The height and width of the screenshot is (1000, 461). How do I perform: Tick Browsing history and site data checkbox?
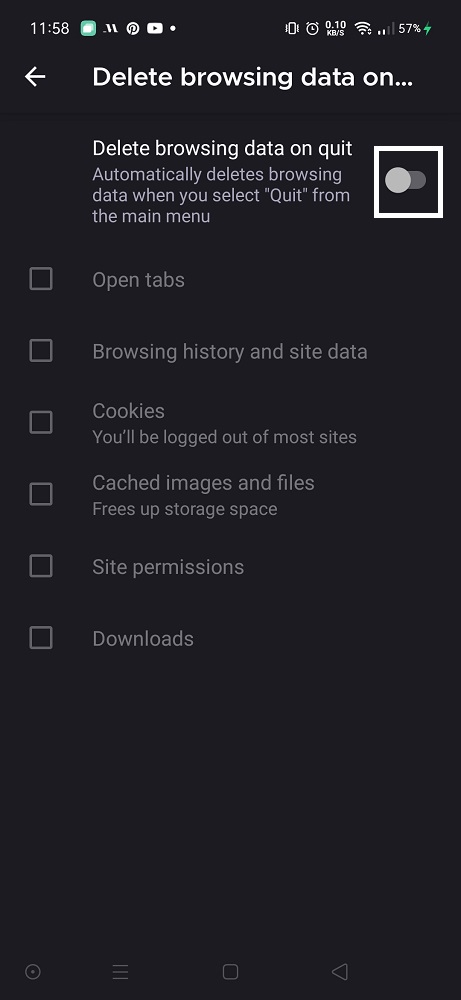(x=41, y=351)
